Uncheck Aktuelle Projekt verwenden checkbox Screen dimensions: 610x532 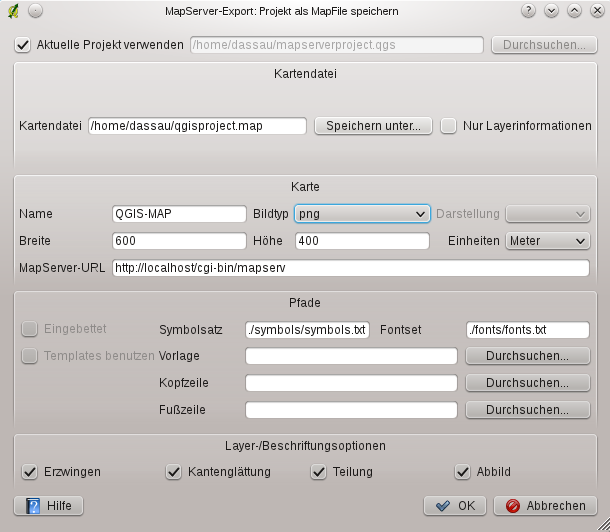(23, 45)
